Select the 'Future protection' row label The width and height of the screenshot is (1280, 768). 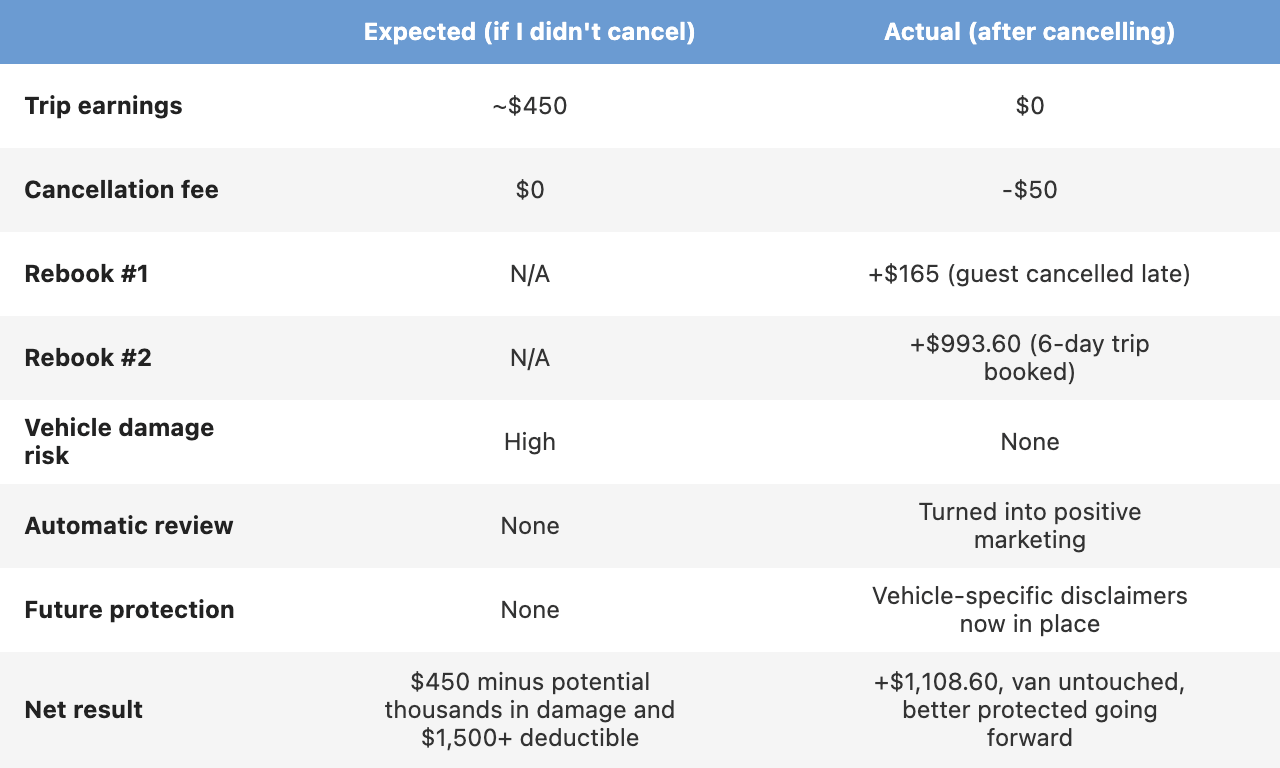click(x=129, y=610)
